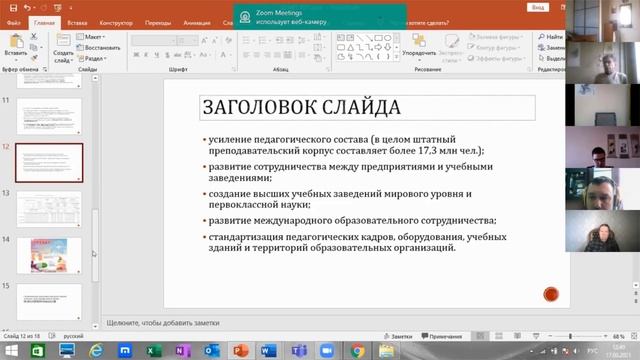Screen dimensions: 640x360
Task: Open the Контур фигуры dropdown
Action: point(494,48)
